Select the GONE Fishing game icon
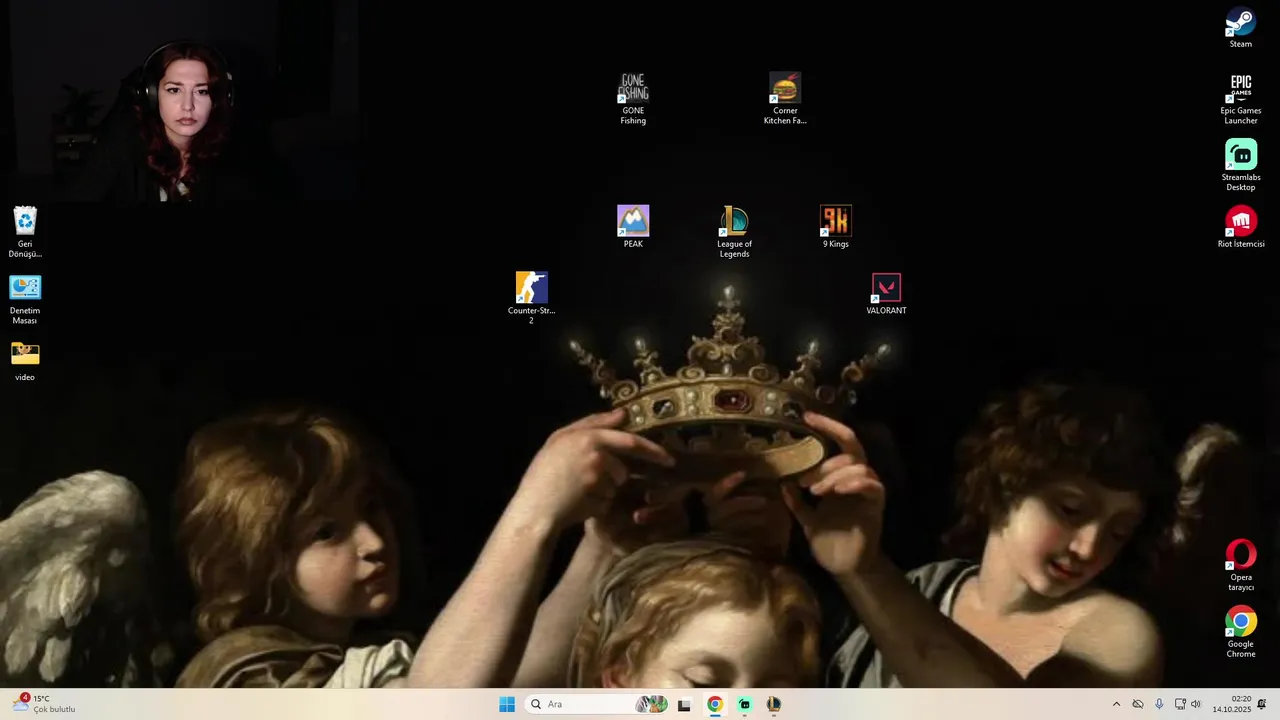The height and width of the screenshot is (720, 1280). 633,99
